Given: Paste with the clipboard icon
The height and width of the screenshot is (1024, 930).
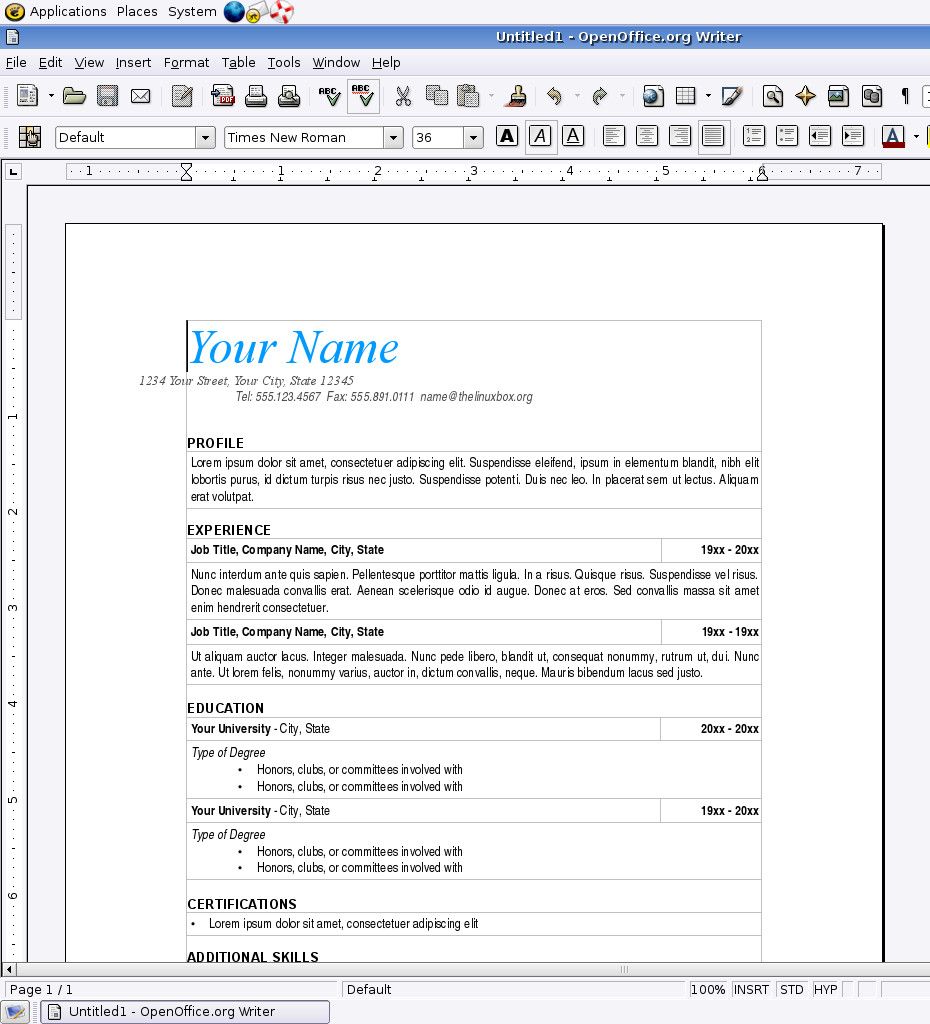Looking at the screenshot, I should [x=468, y=97].
